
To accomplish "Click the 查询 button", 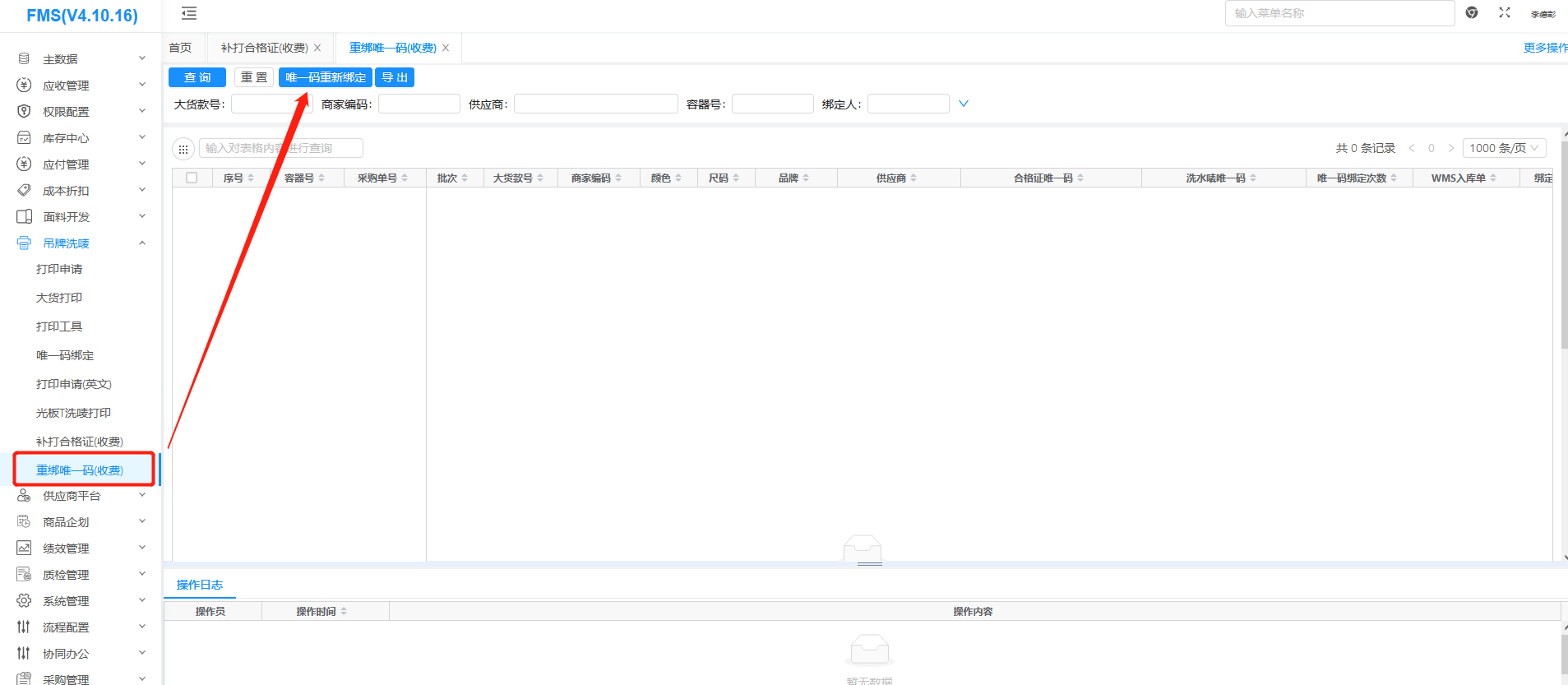I will click(x=197, y=77).
